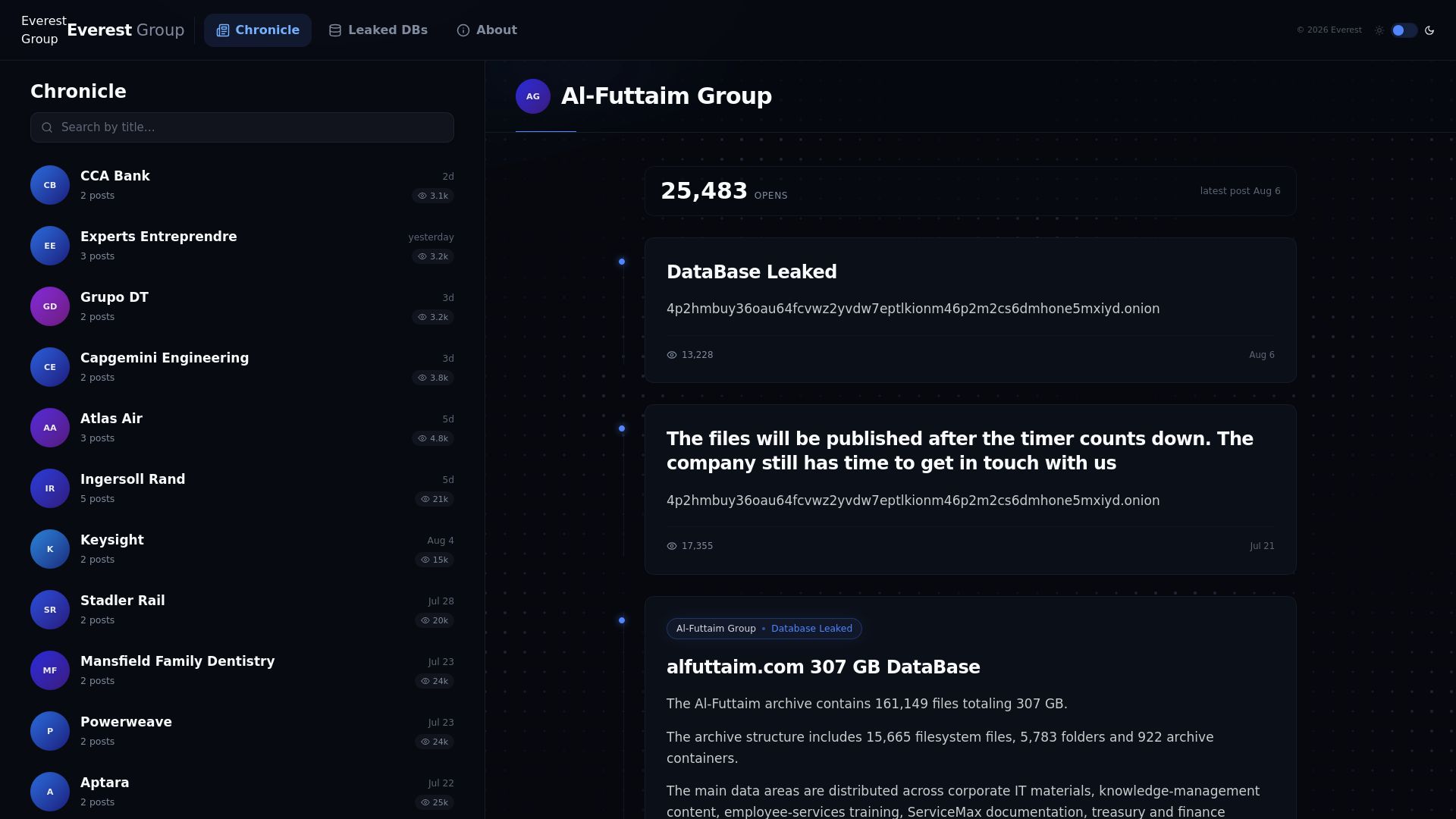Click the Al-Futtaim Group page heading

[x=667, y=96]
